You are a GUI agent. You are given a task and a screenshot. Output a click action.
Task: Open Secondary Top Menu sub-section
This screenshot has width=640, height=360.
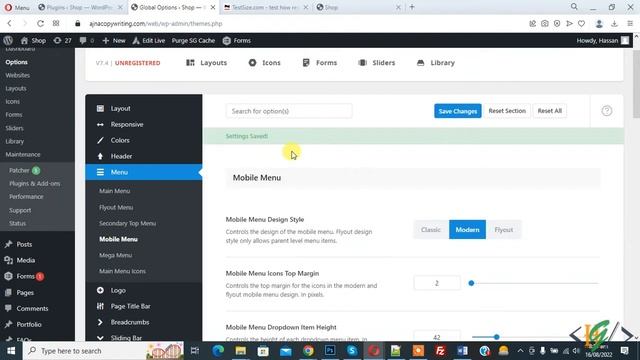[x=127, y=223]
